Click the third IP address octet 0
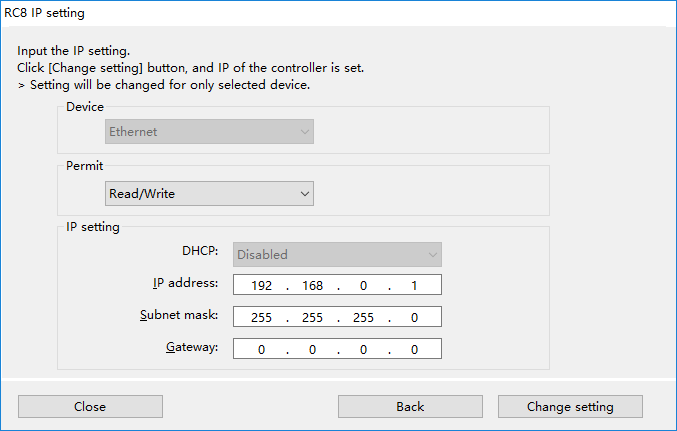 [x=363, y=285]
